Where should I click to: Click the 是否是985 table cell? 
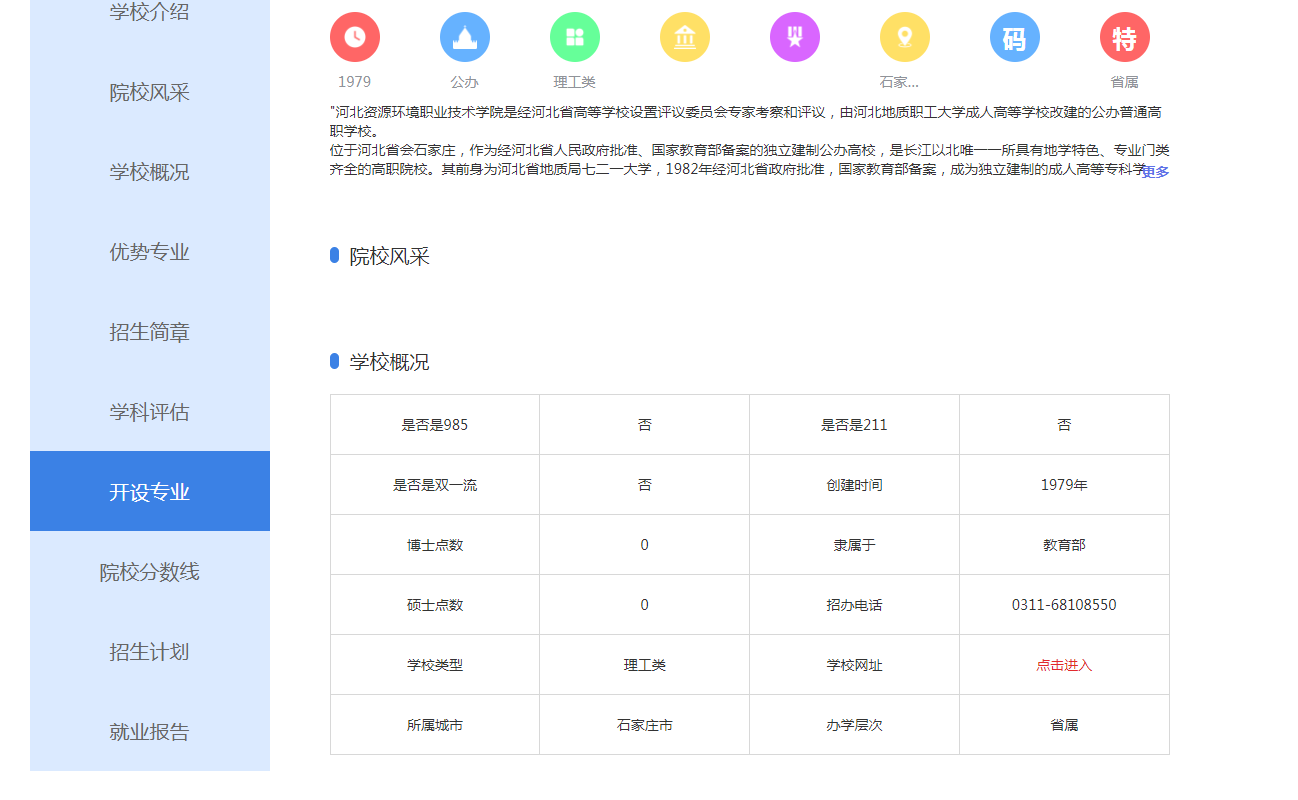pos(435,425)
